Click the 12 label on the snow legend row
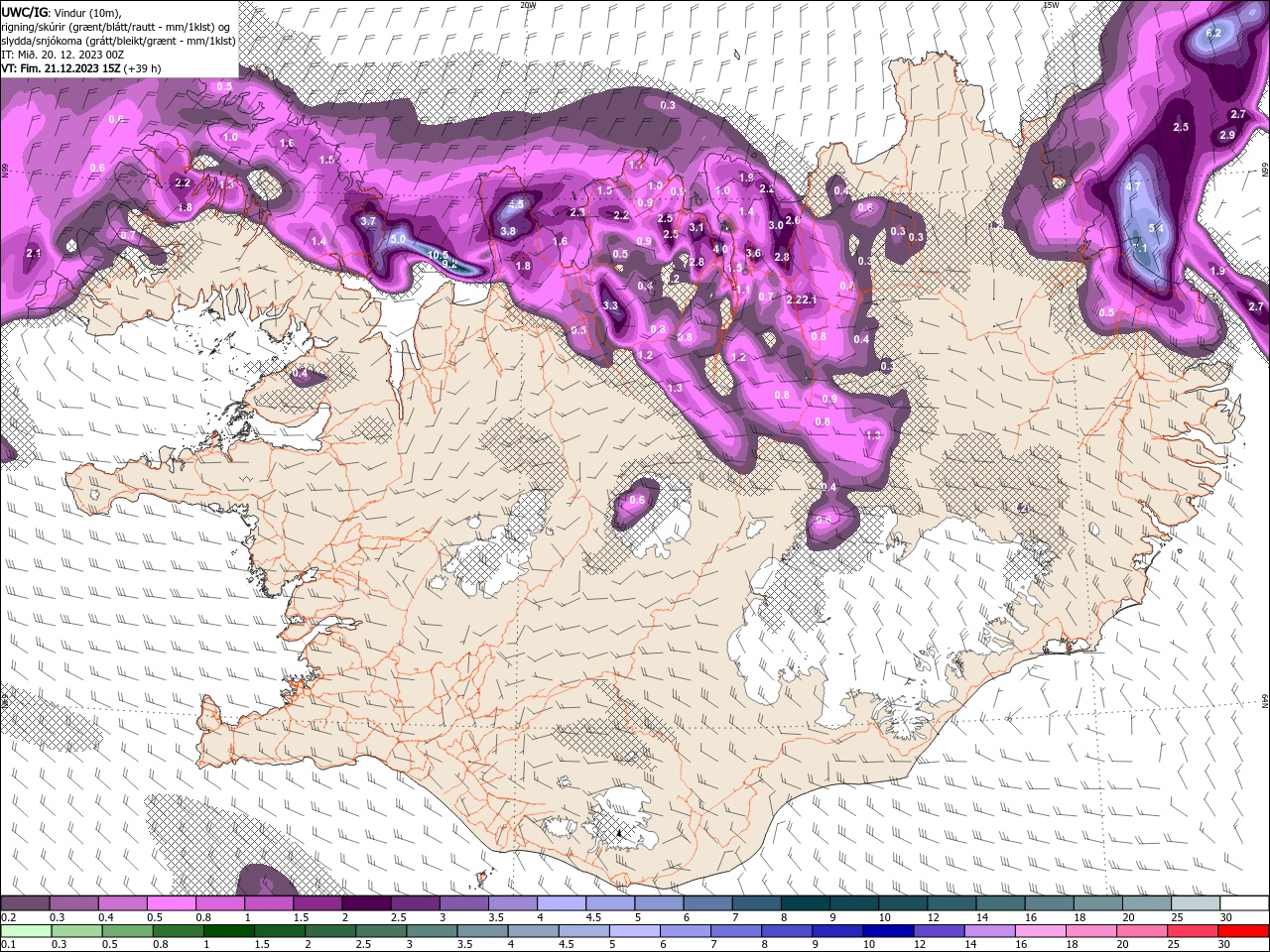The height and width of the screenshot is (952, 1270). [932, 917]
